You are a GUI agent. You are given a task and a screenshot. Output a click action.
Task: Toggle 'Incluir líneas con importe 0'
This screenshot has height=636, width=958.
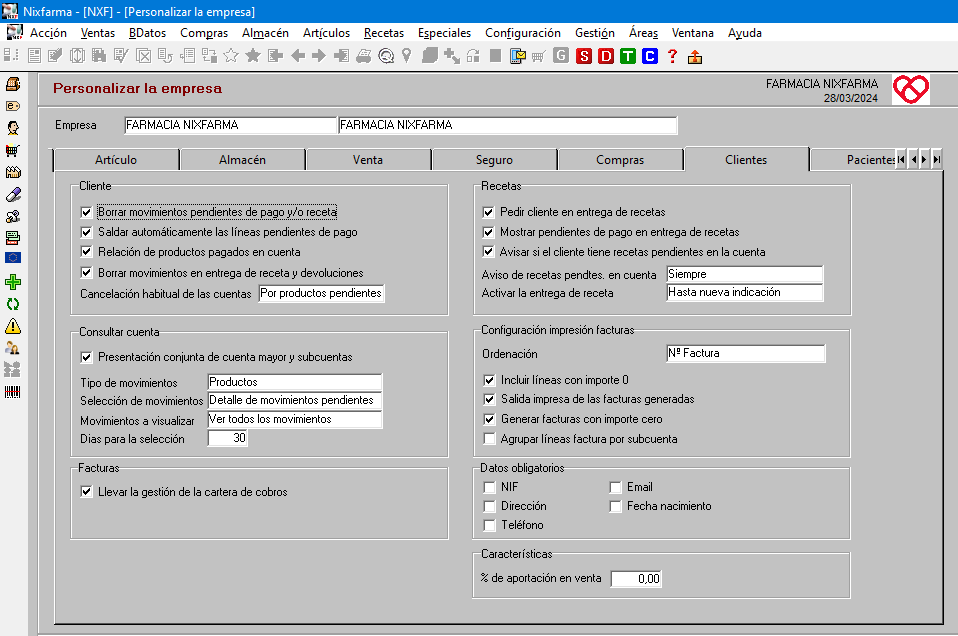(489, 380)
